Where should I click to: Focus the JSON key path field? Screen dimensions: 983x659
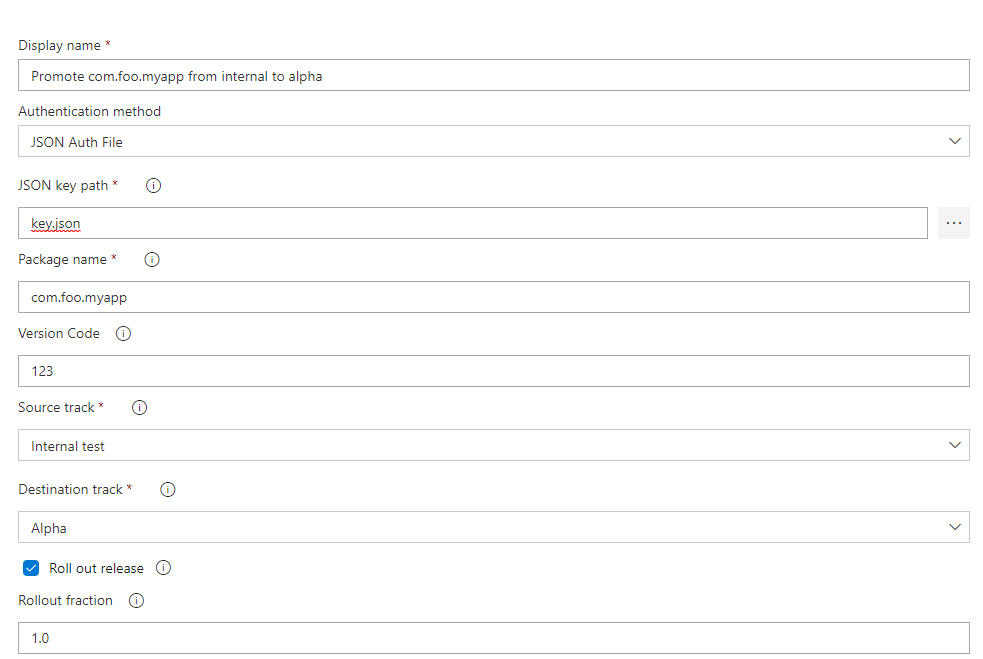click(x=473, y=223)
